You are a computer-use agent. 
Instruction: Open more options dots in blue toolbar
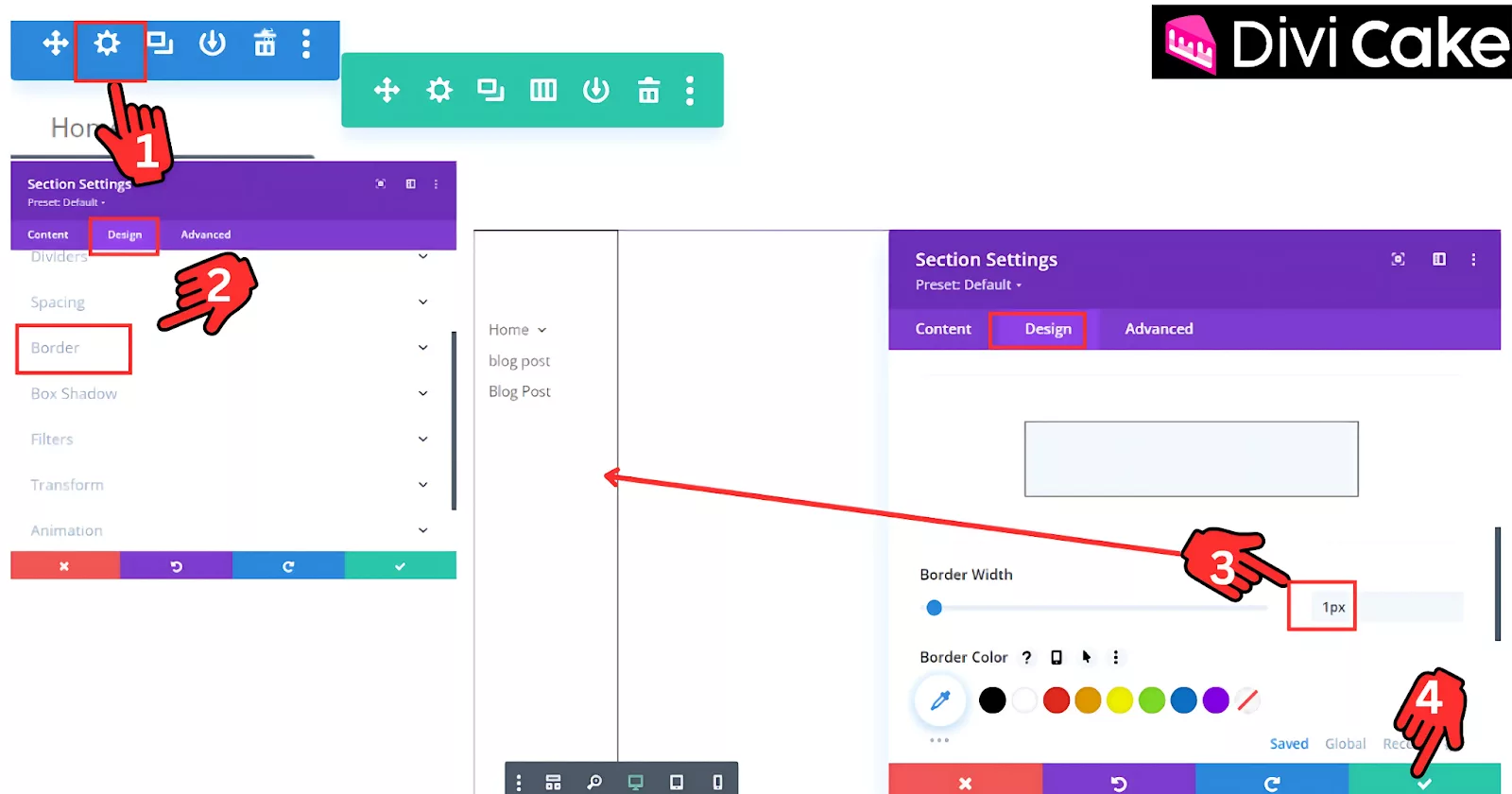click(306, 43)
